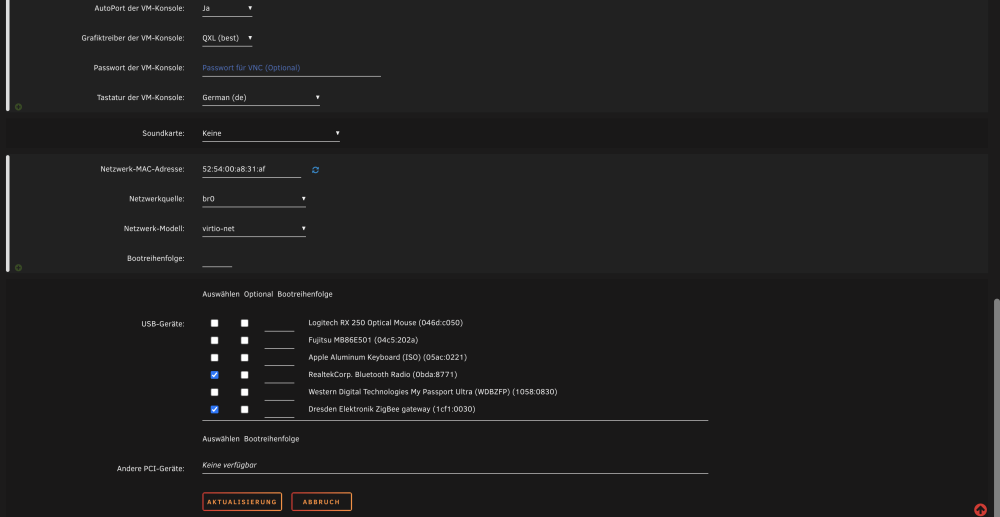This screenshot has width=1000, height=517.
Task: Mark Apple Aluminum Keyboard as optional
Action: [x=244, y=358]
